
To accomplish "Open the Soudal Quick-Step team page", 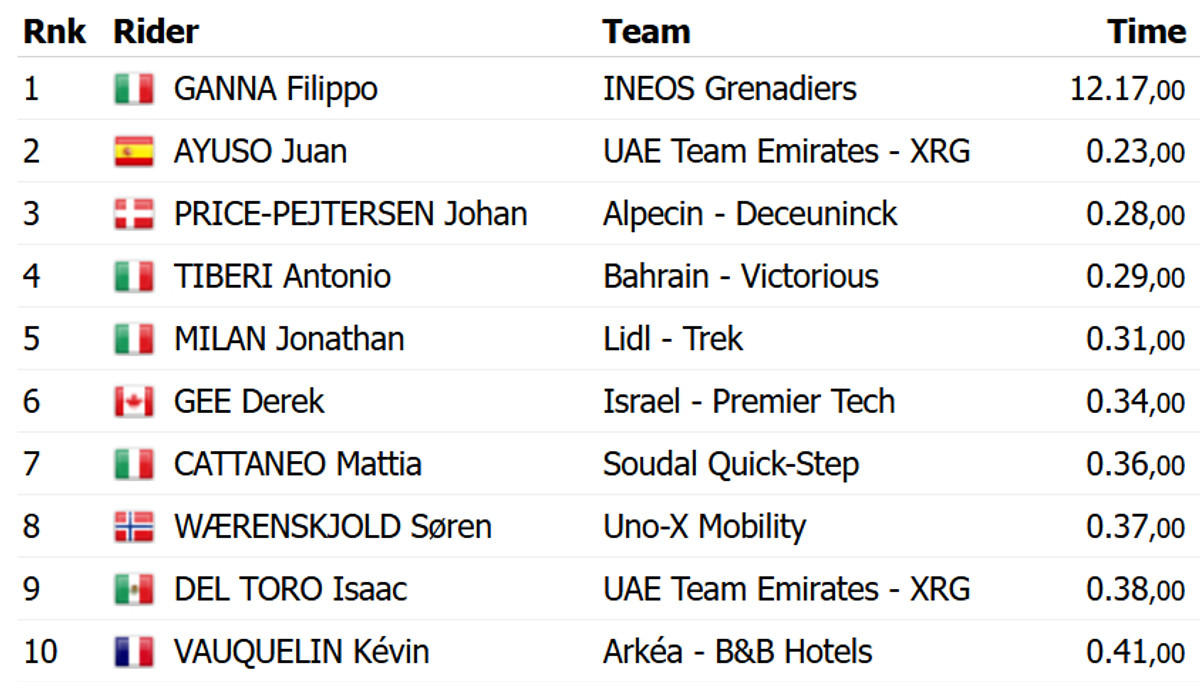I will tap(730, 464).
